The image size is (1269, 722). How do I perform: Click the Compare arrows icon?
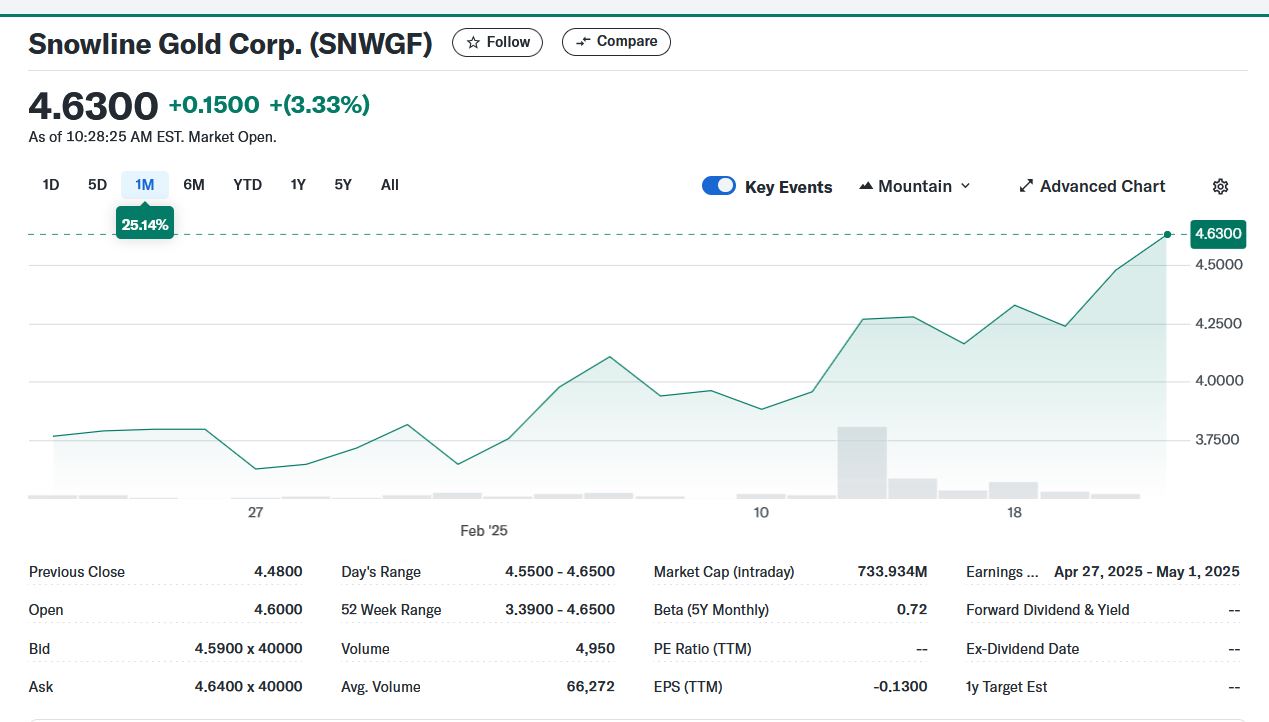coord(584,42)
